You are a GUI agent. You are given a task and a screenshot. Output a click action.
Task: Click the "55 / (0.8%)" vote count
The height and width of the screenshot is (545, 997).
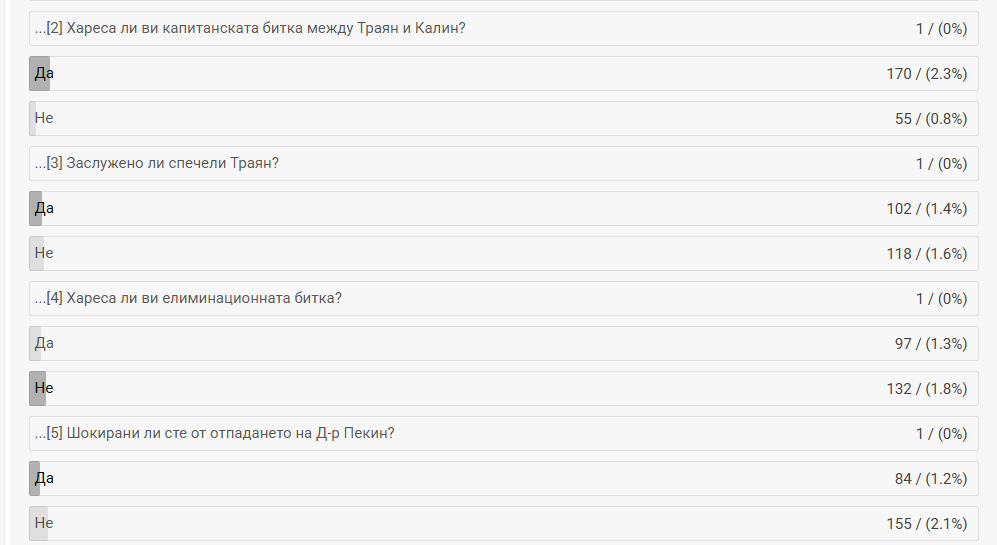930,119
